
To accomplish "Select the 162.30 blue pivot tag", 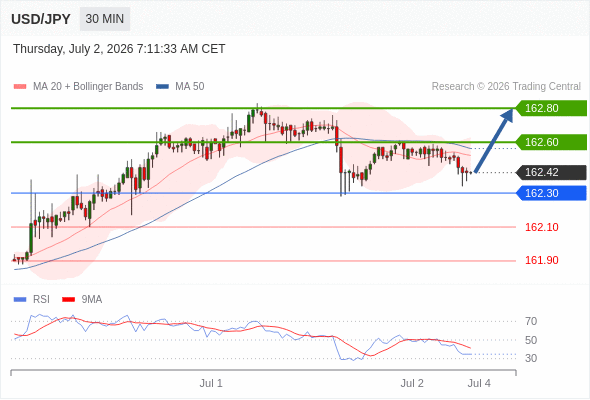I will pyautogui.click(x=551, y=193).
